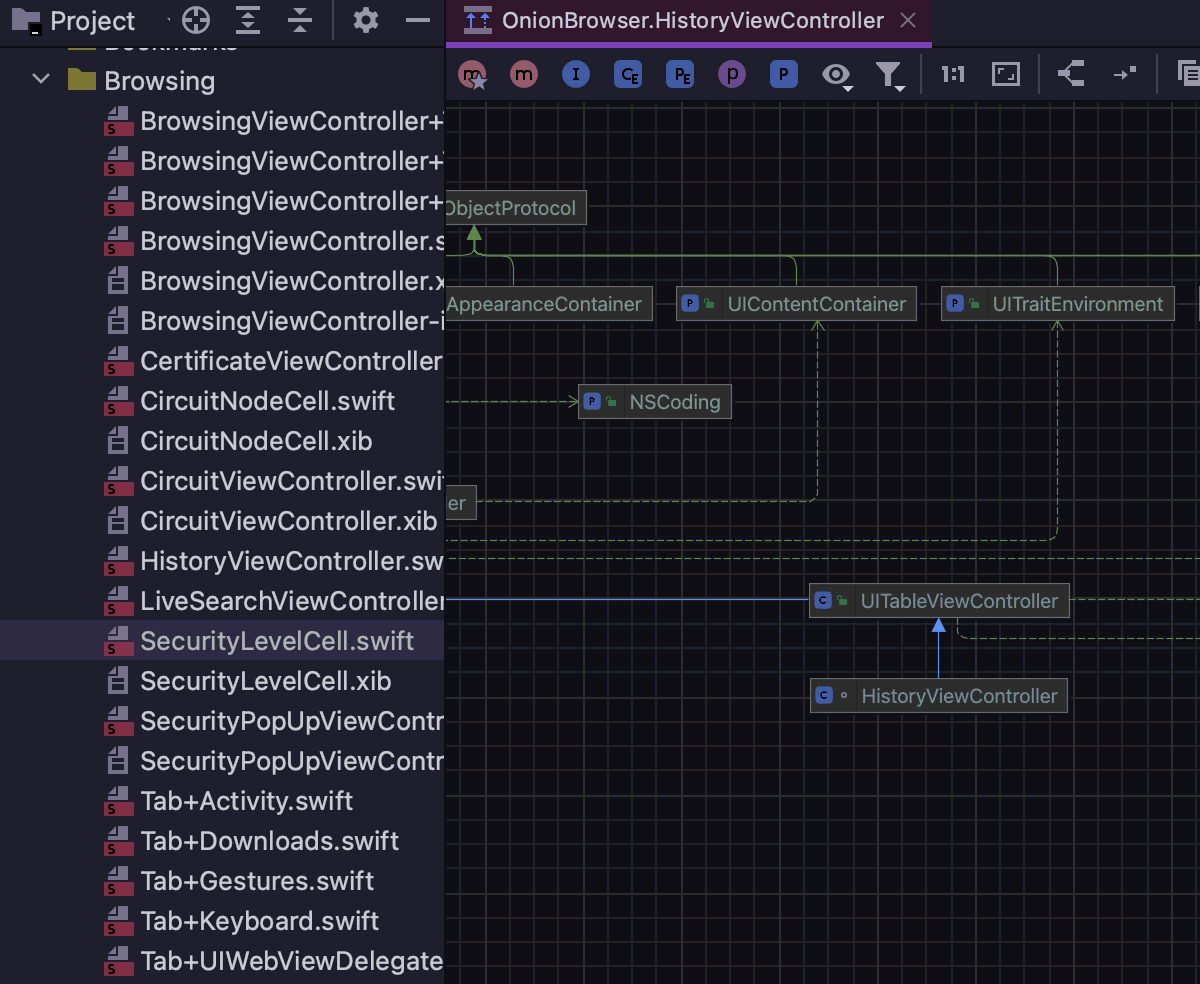The width and height of the screenshot is (1200, 984).
Task: Toggle the constructors filter (m with star)
Action: (x=472, y=75)
